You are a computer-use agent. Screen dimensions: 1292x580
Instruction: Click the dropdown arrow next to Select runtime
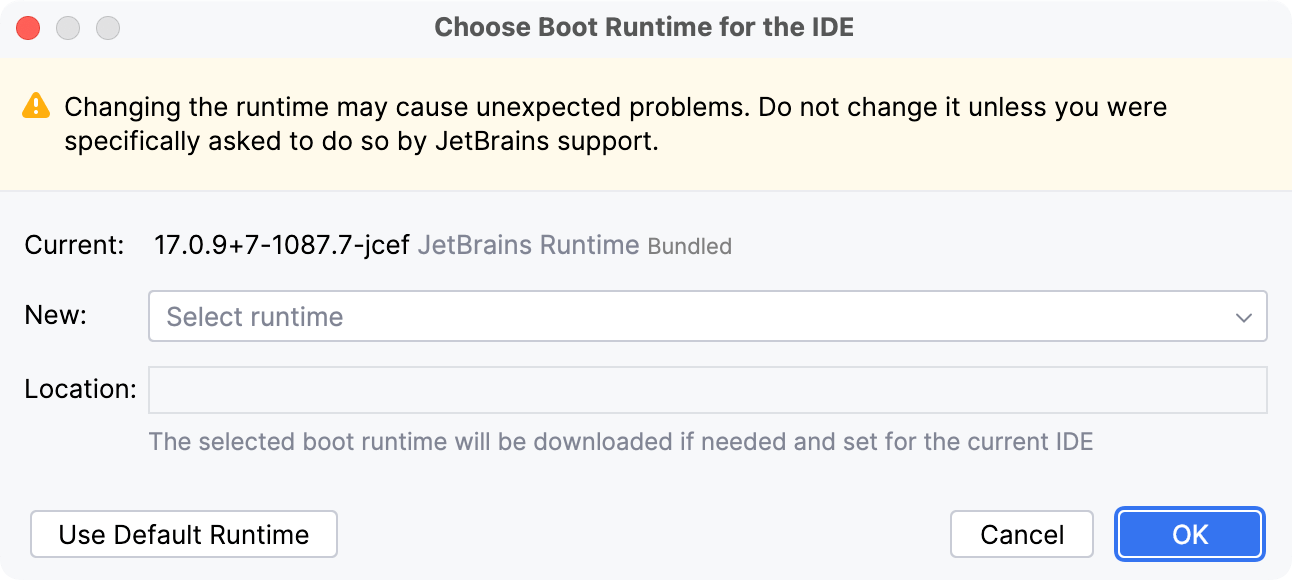[x=1244, y=316]
